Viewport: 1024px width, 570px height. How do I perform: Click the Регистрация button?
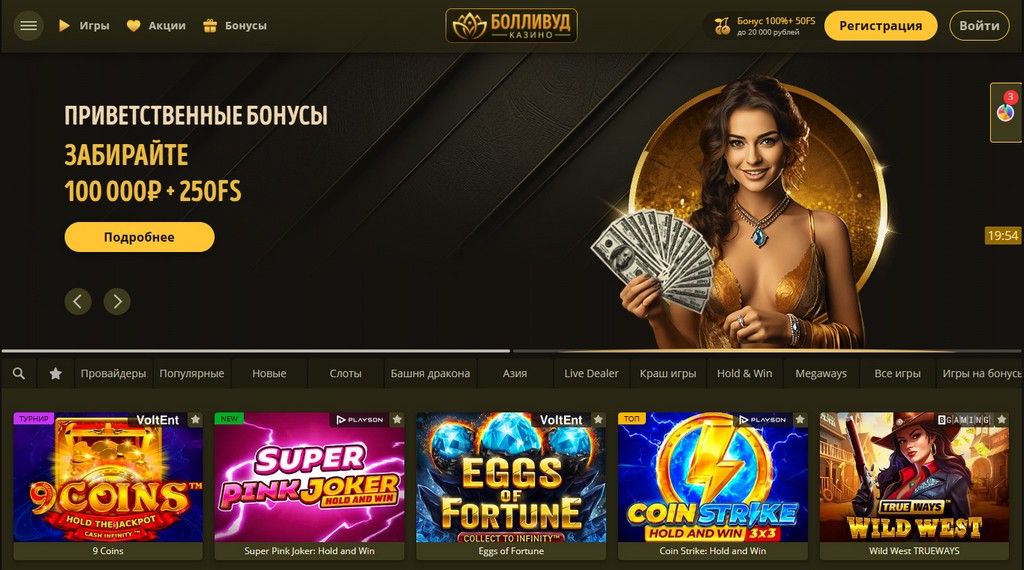tap(880, 26)
